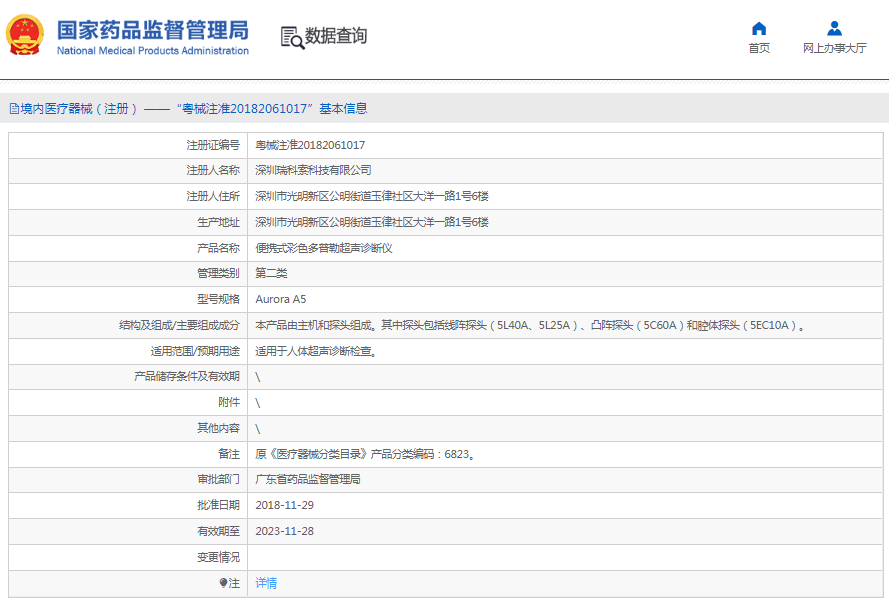Click the document icon before 境内医疗器械
The width and height of the screenshot is (889, 604).
coord(14,109)
